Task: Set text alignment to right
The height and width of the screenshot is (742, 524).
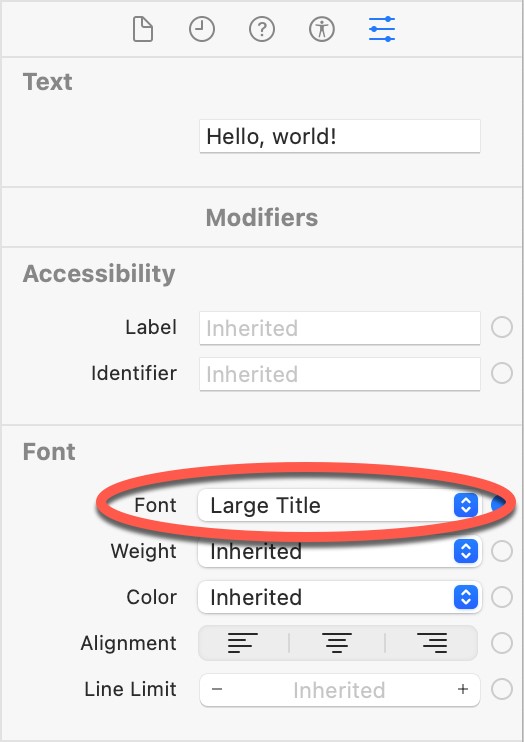Action: point(432,643)
